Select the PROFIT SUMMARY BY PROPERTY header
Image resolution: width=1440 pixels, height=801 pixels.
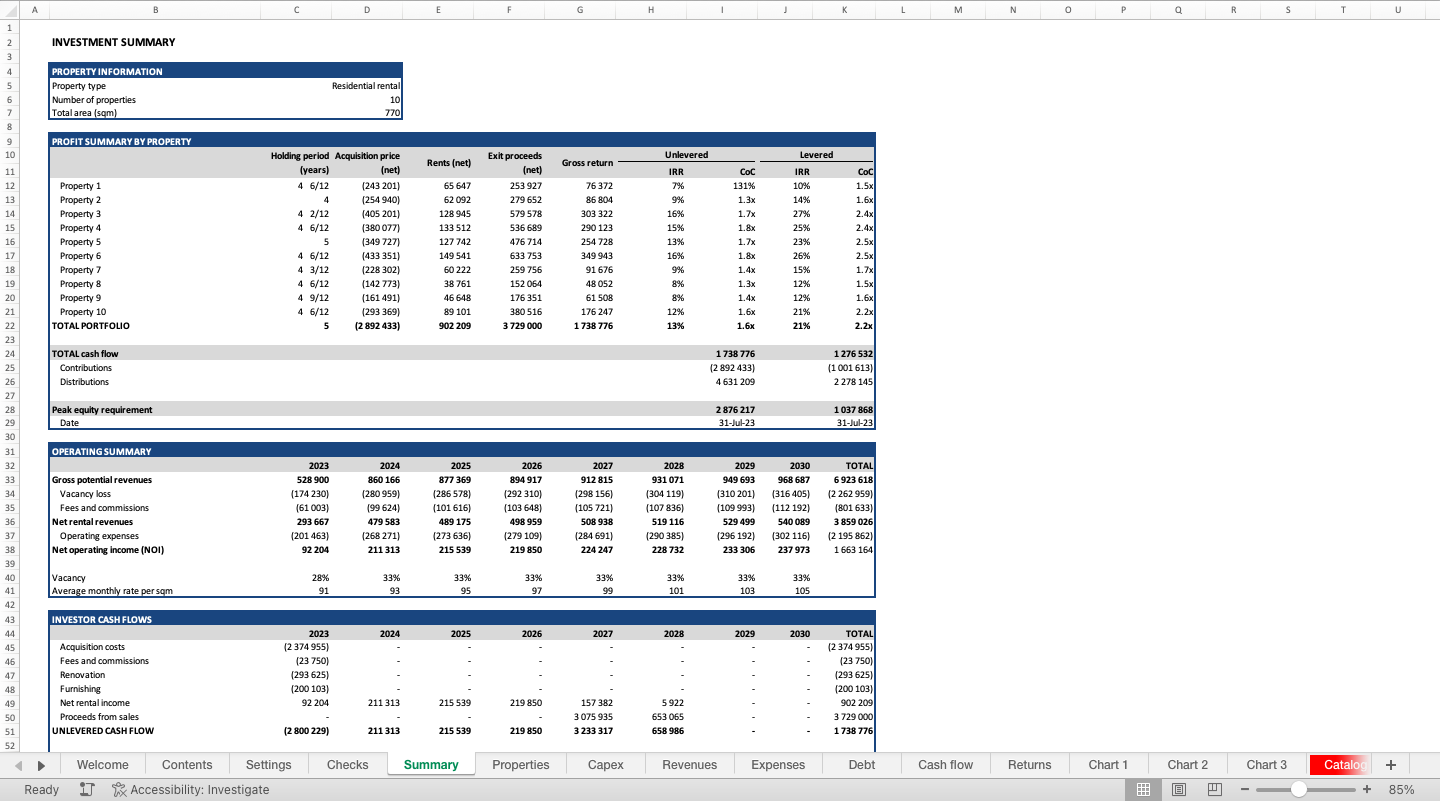coord(121,142)
